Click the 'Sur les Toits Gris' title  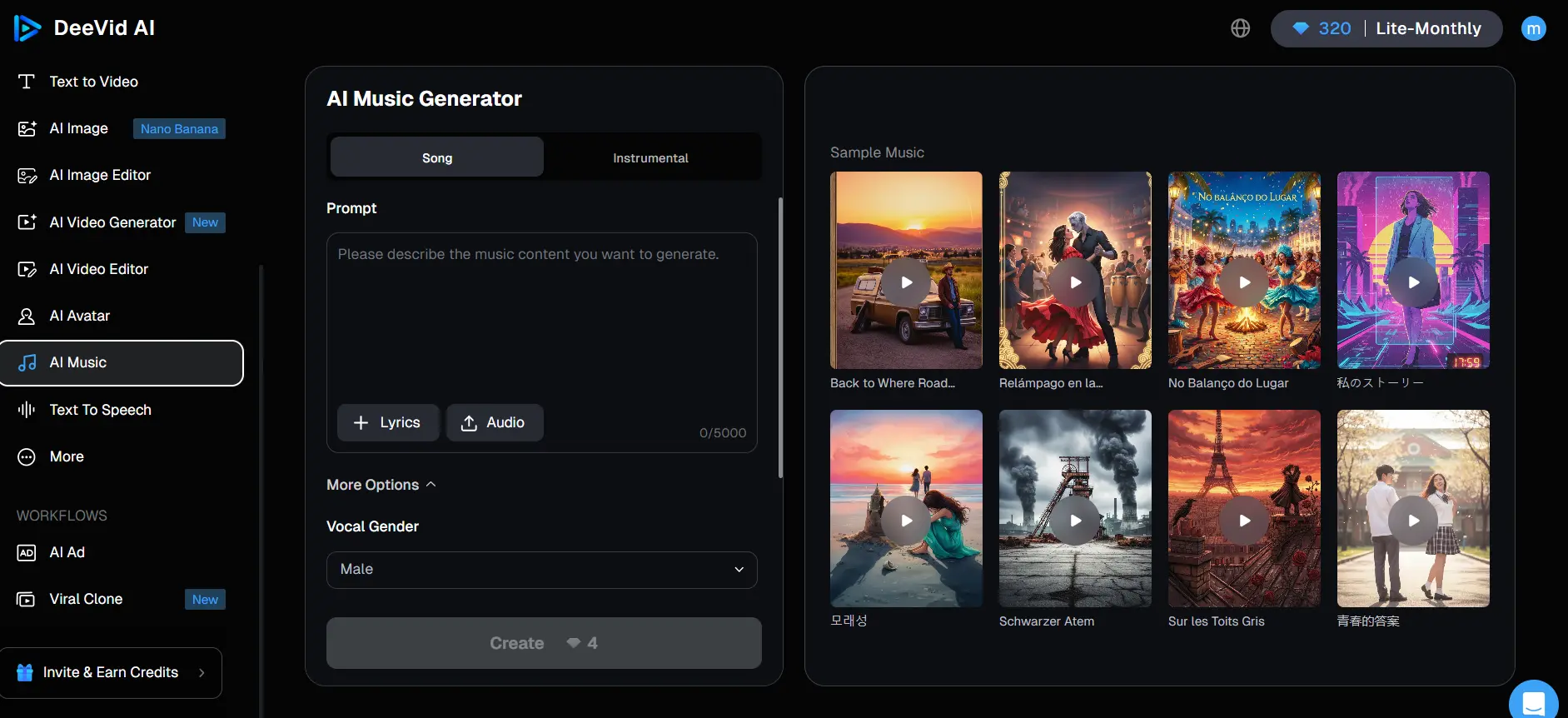click(1216, 621)
